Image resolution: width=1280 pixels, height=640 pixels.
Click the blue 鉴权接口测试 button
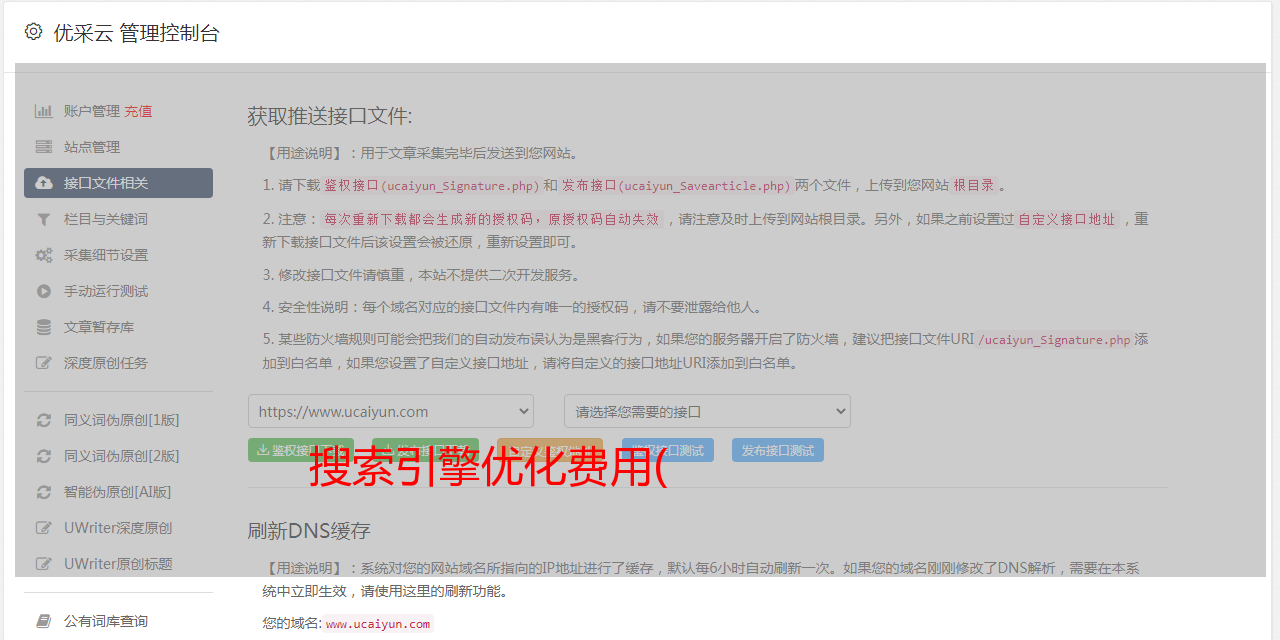pos(668,450)
